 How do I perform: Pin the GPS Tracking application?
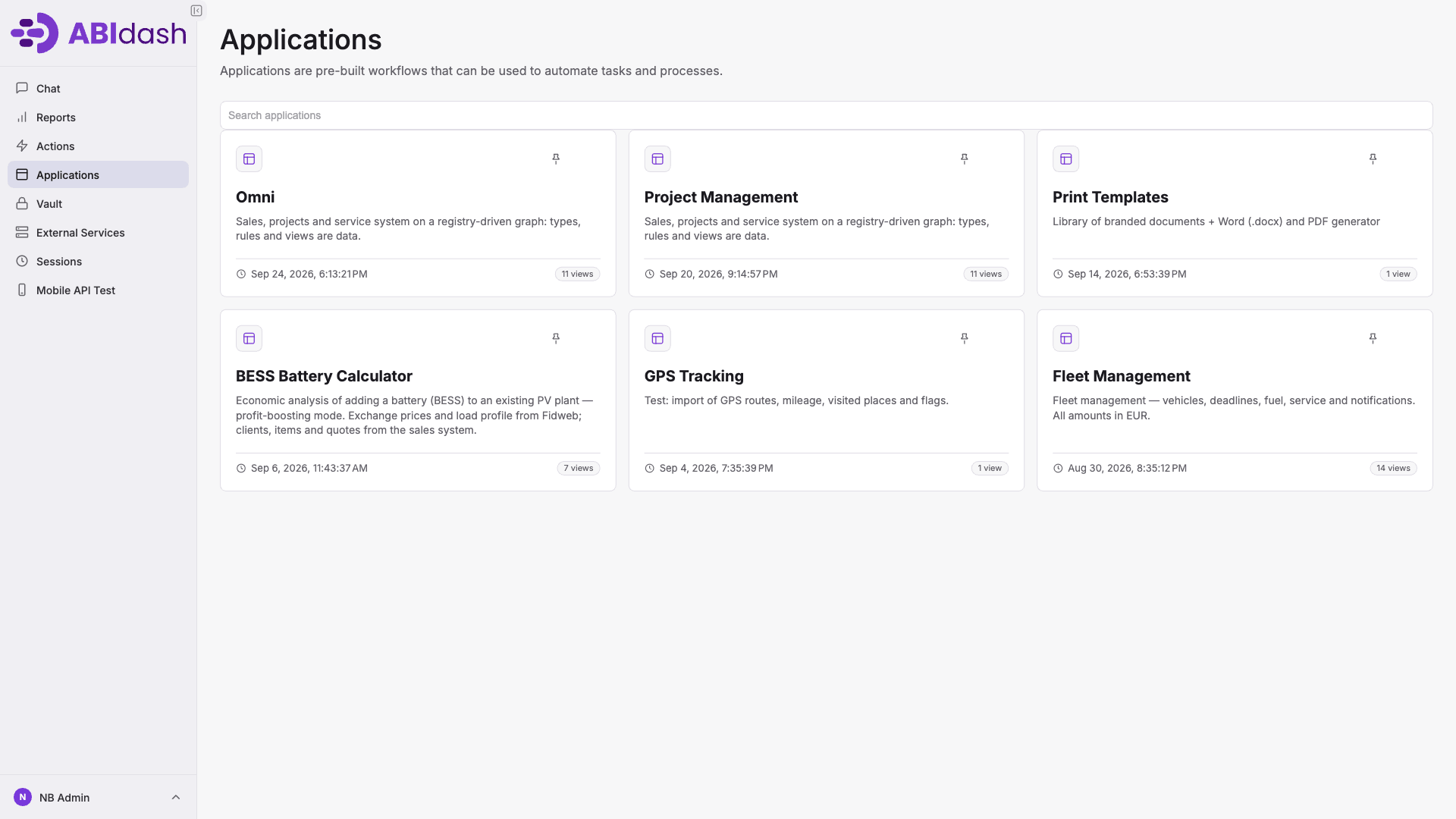tap(964, 338)
